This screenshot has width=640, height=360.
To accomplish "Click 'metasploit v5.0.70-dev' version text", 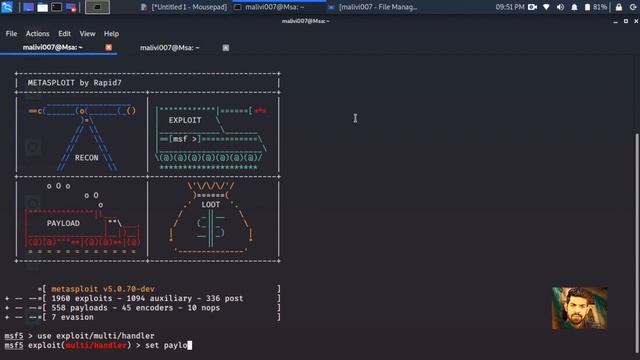I will (x=103, y=289).
